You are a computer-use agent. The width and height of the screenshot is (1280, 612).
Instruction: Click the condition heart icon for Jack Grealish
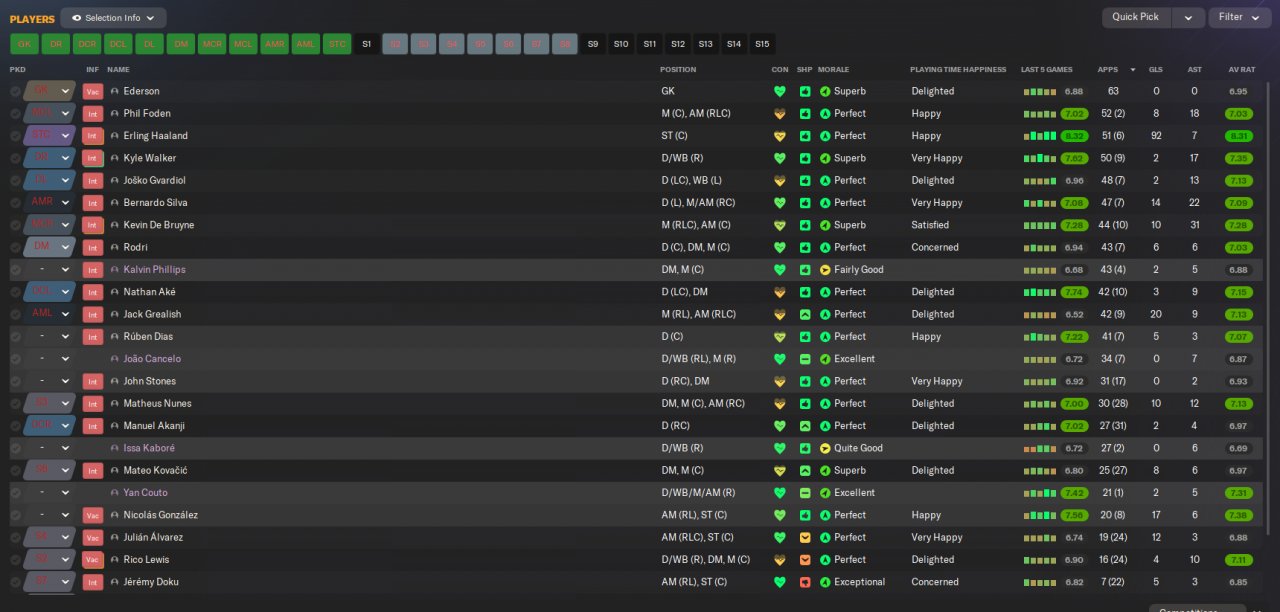pyautogui.click(x=780, y=314)
